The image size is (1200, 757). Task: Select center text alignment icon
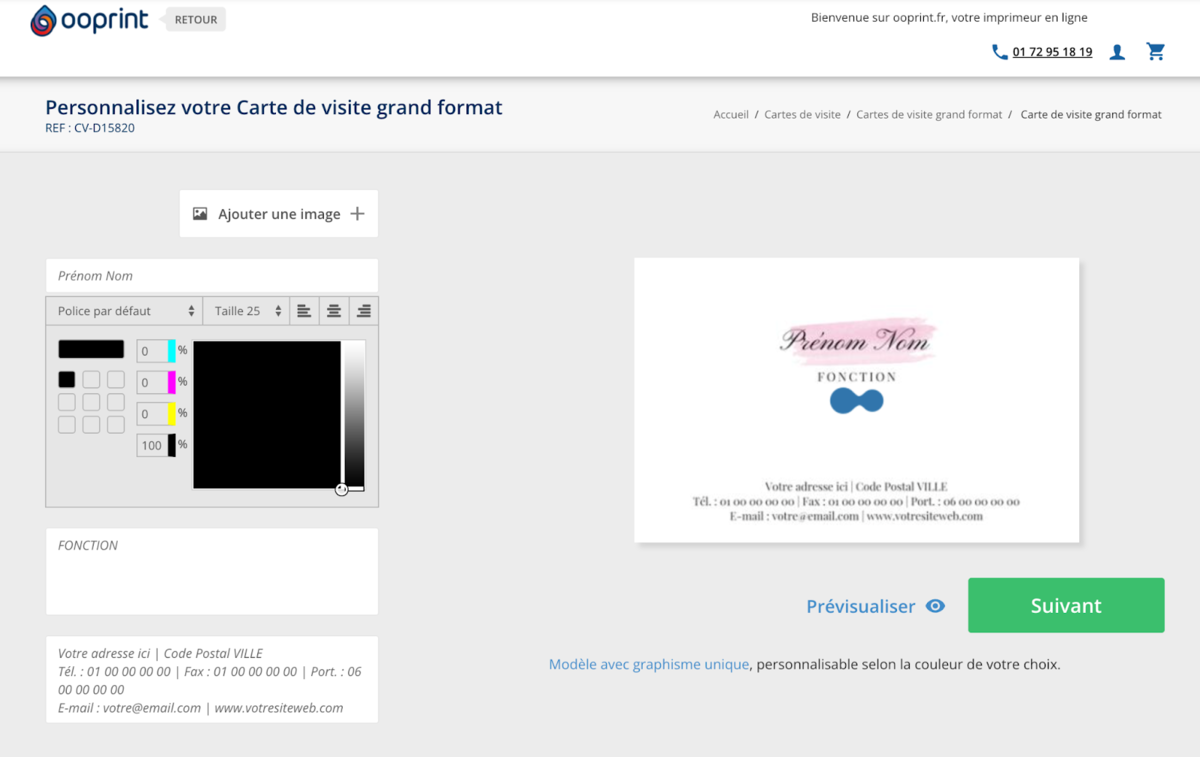click(333, 310)
